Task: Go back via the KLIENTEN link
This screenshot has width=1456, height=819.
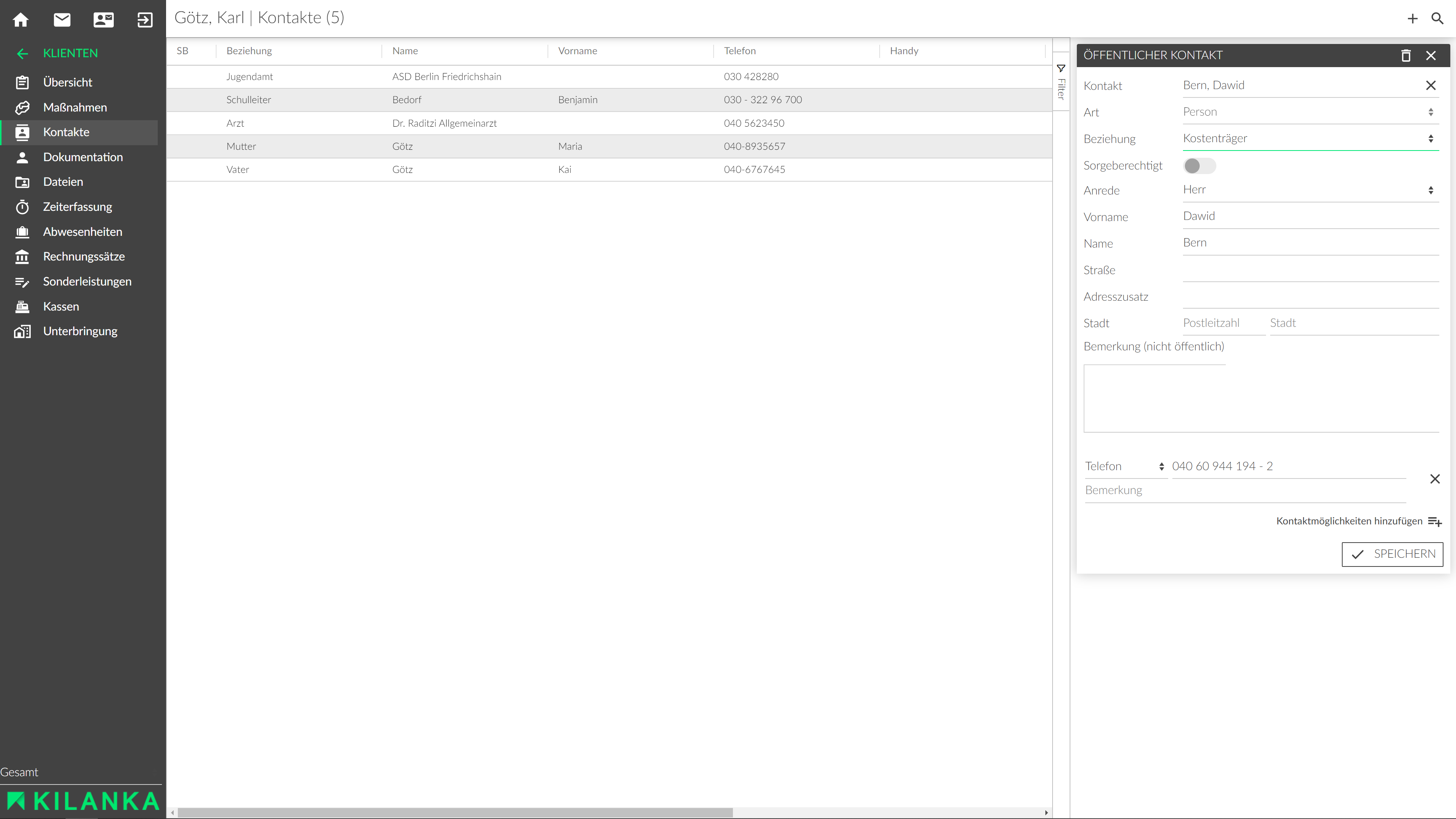Action: tap(70, 53)
